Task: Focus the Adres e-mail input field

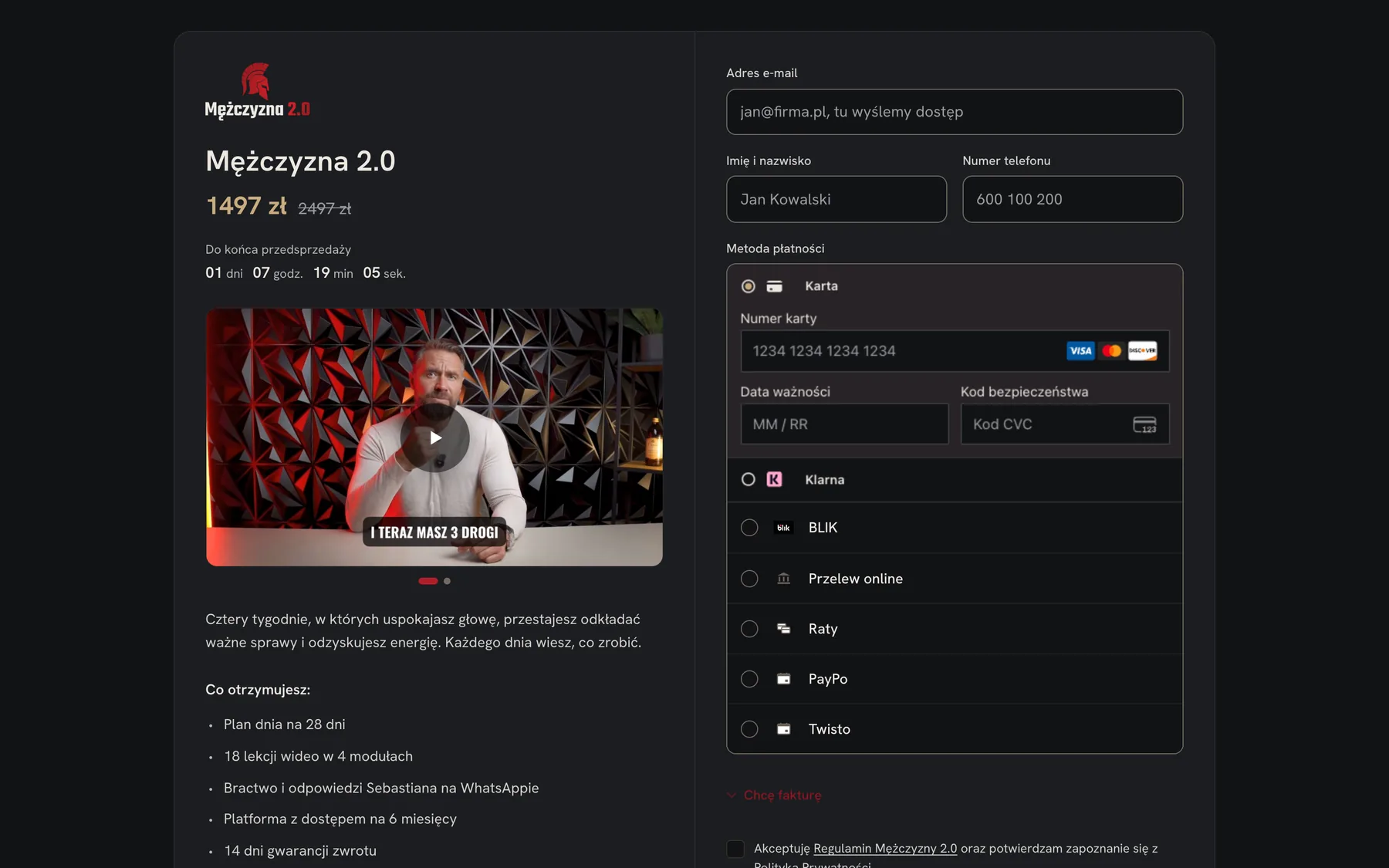Action: tap(955, 112)
